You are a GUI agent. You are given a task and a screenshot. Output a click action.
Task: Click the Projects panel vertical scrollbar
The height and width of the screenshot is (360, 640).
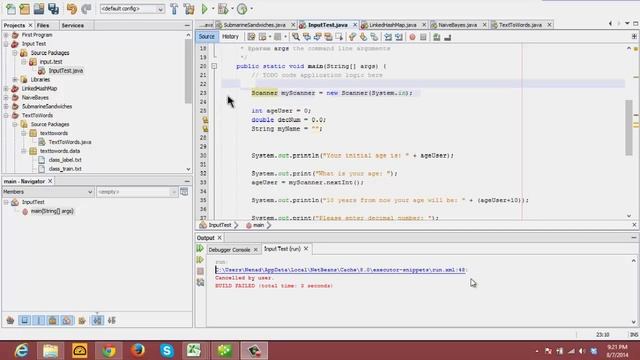188,72
